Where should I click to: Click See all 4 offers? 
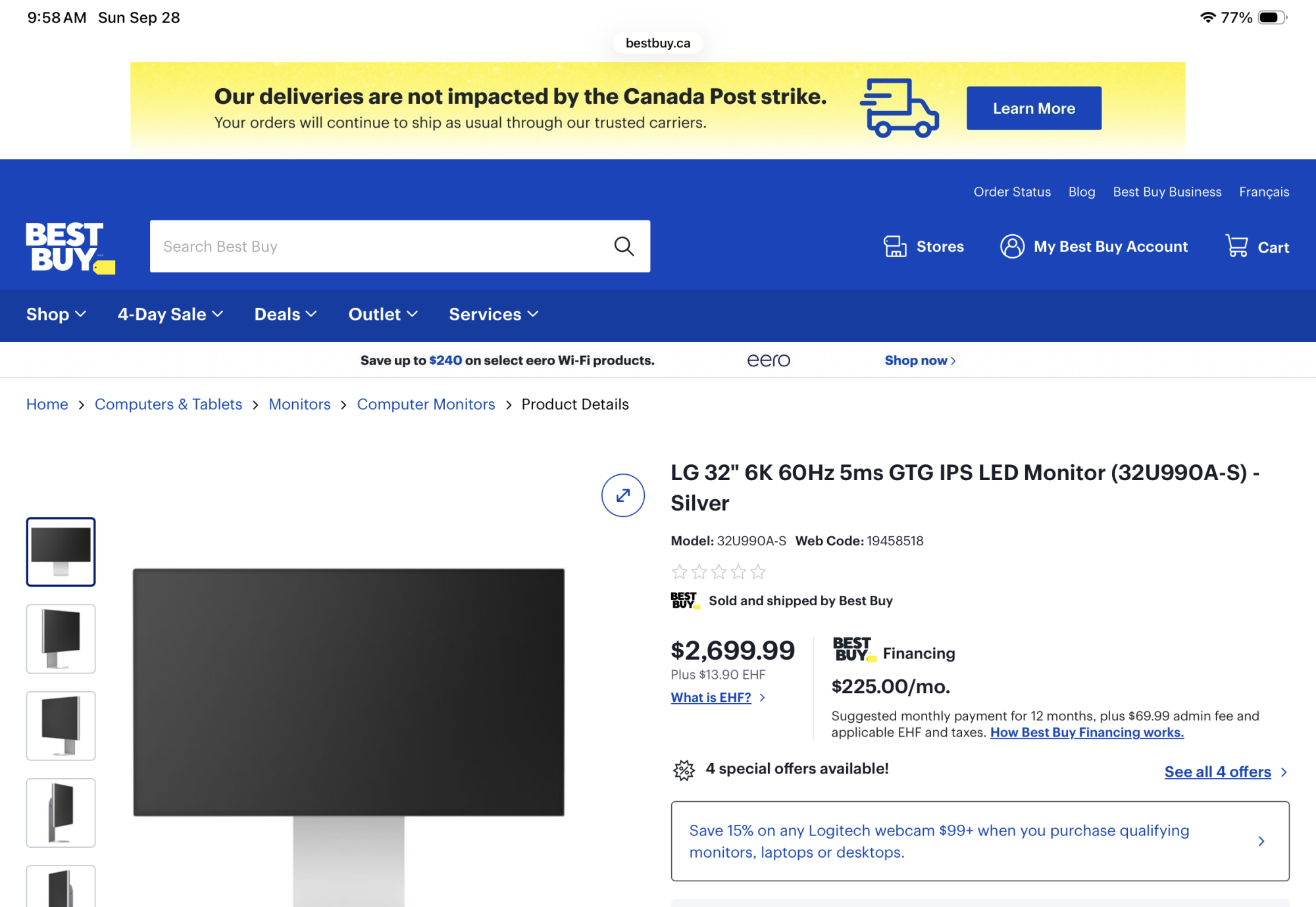click(x=1217, y=772)
